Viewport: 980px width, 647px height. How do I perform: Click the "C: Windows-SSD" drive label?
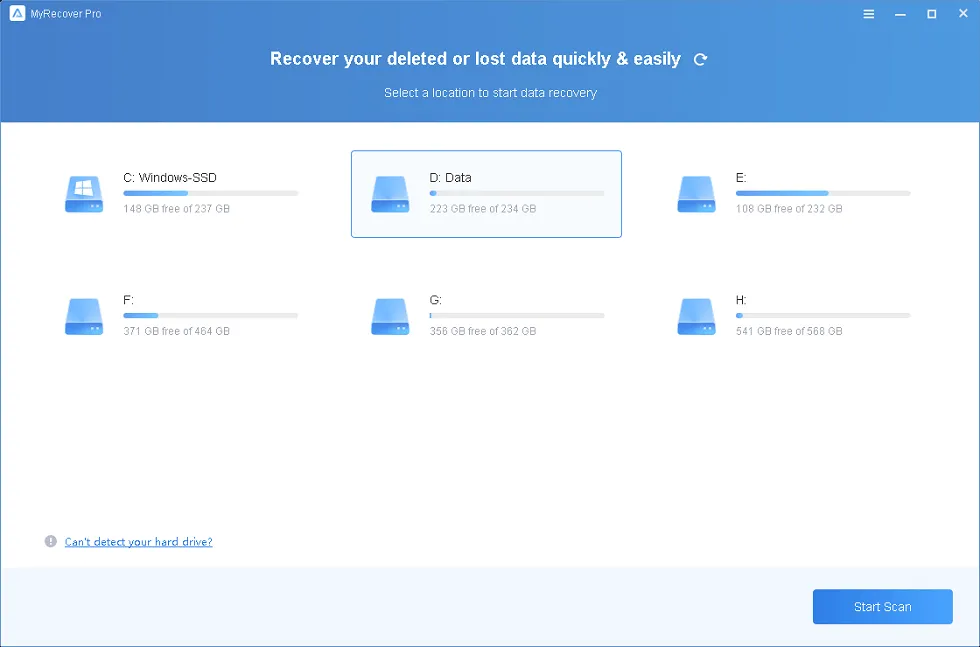(x=170, y=178)
